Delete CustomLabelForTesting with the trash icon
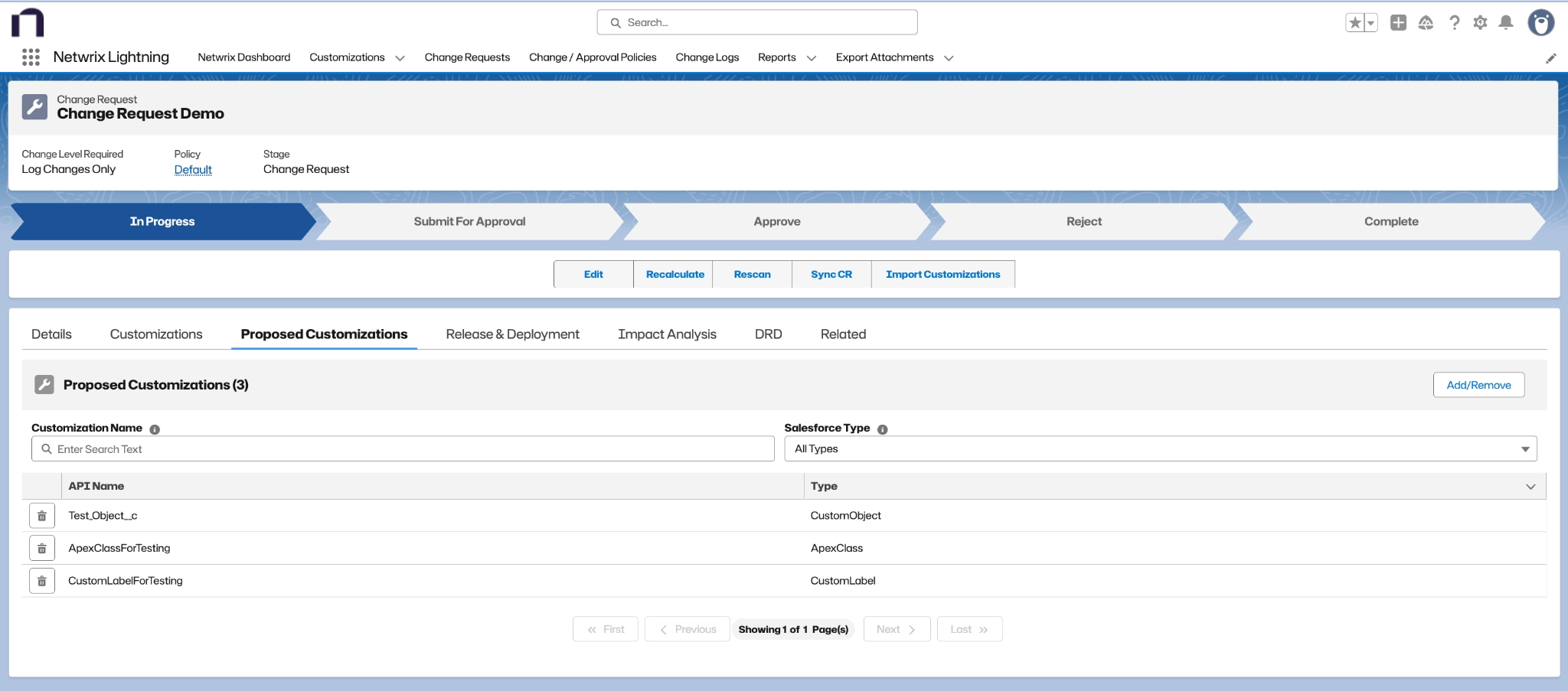The image size is (1568, 691). coord(42,580)
